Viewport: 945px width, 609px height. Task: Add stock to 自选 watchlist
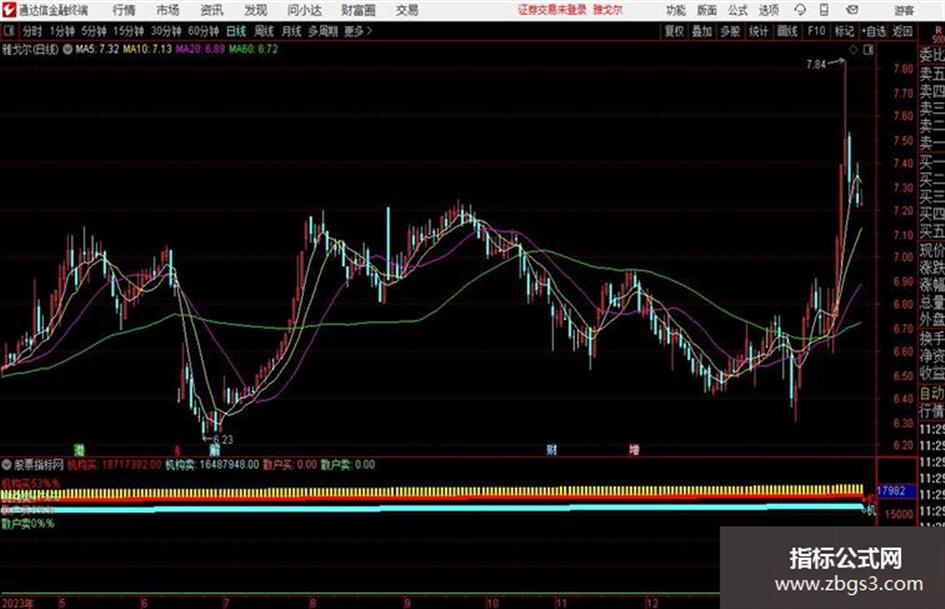pyautogui.click(x=873, y=31)
